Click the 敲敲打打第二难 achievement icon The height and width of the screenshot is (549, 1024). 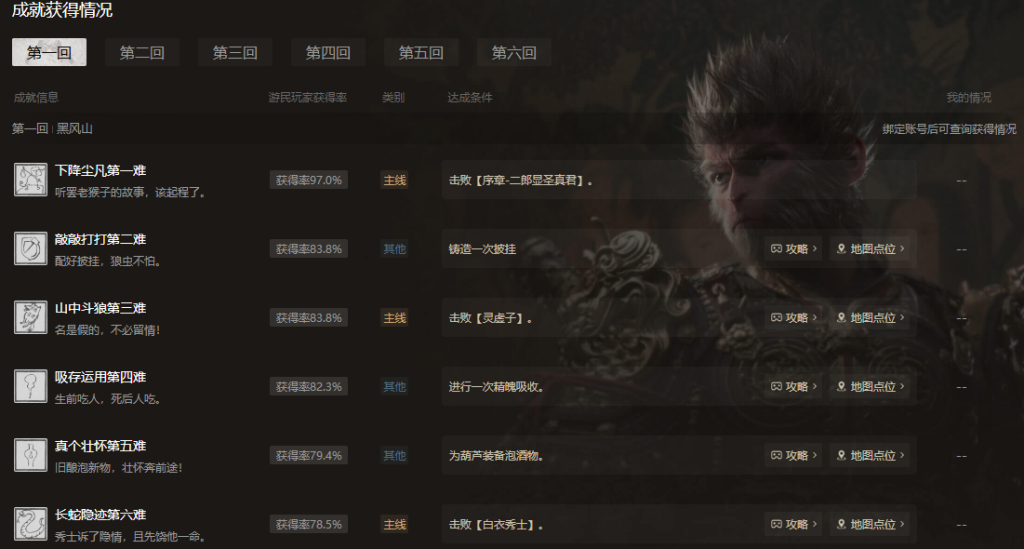(x=31, y=249)
